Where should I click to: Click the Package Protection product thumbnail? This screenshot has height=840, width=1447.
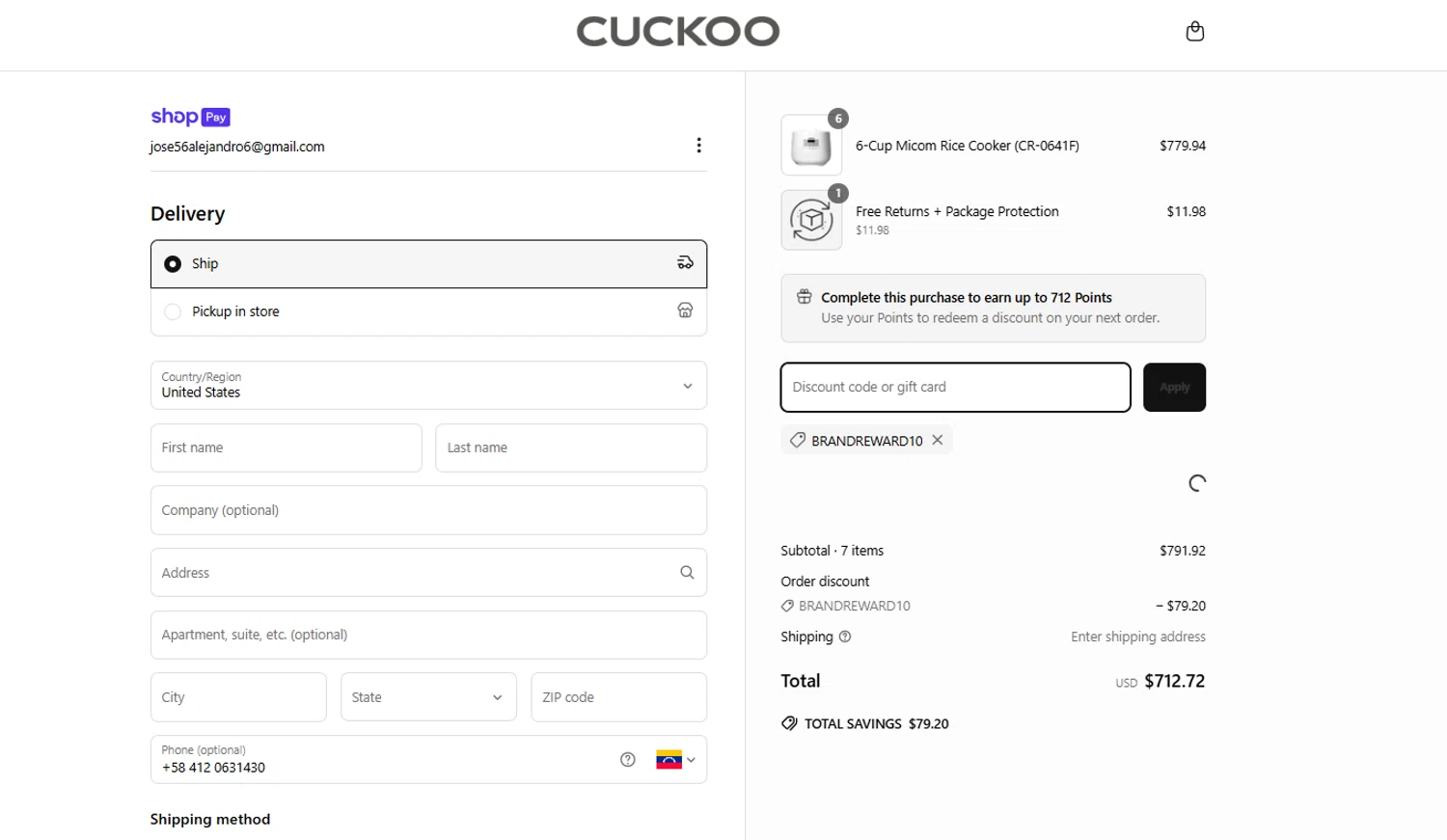tap(811, 220)
